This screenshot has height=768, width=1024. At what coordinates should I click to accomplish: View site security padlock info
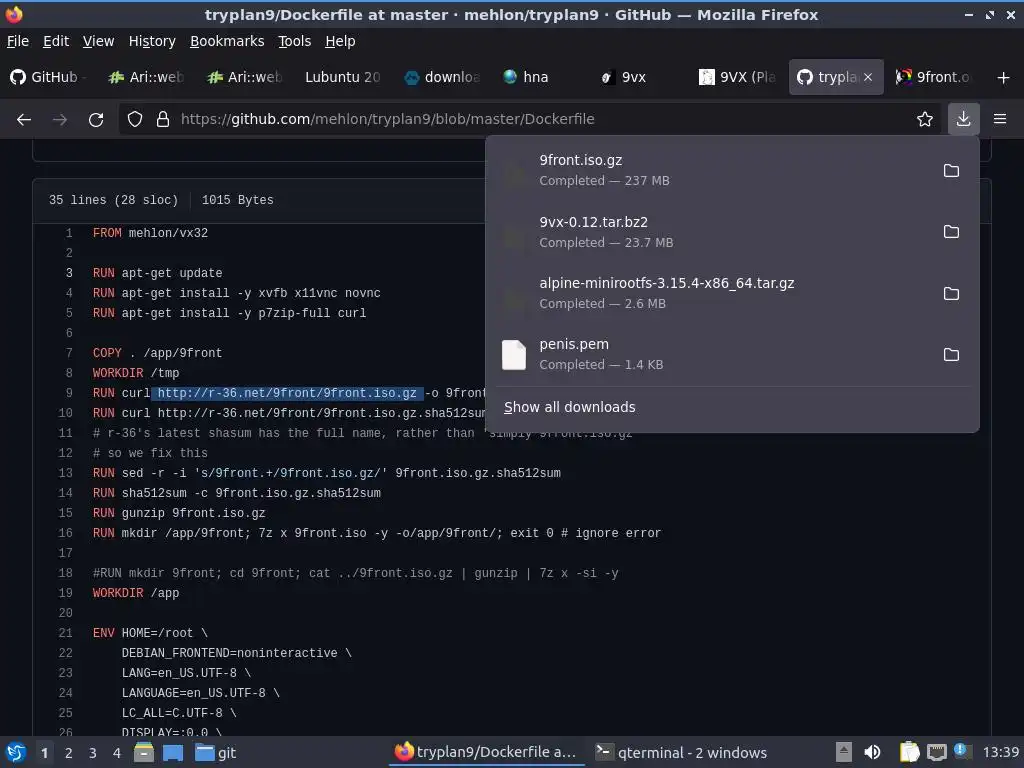163,119
